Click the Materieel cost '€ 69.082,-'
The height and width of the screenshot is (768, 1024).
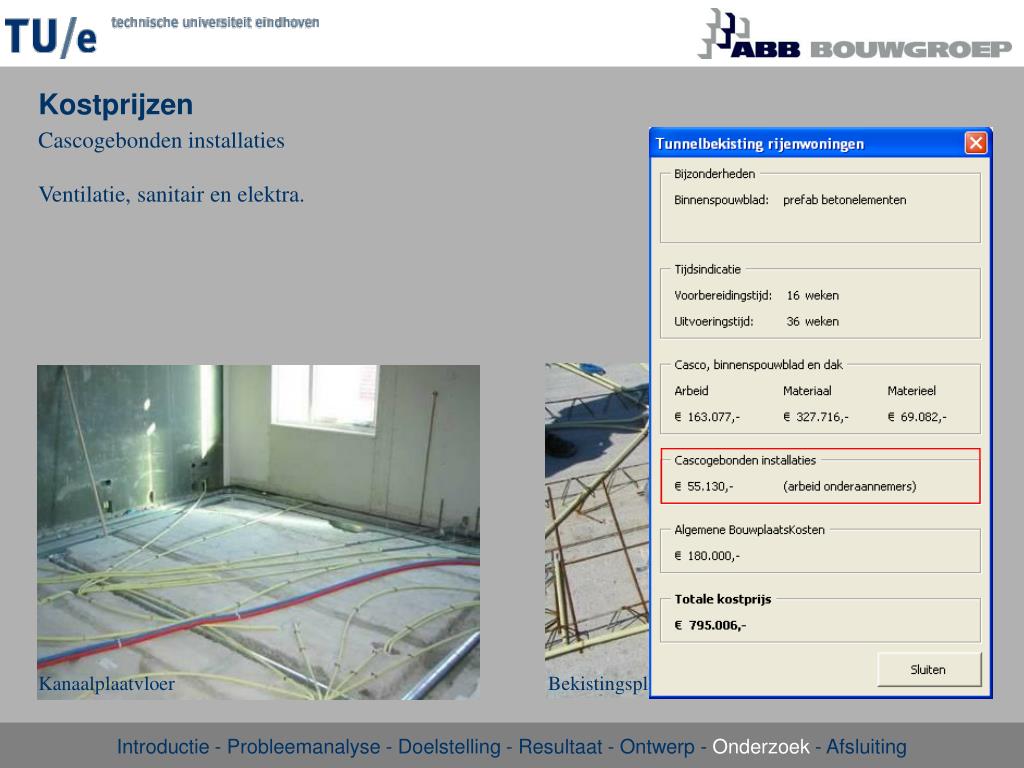[917, 417]
